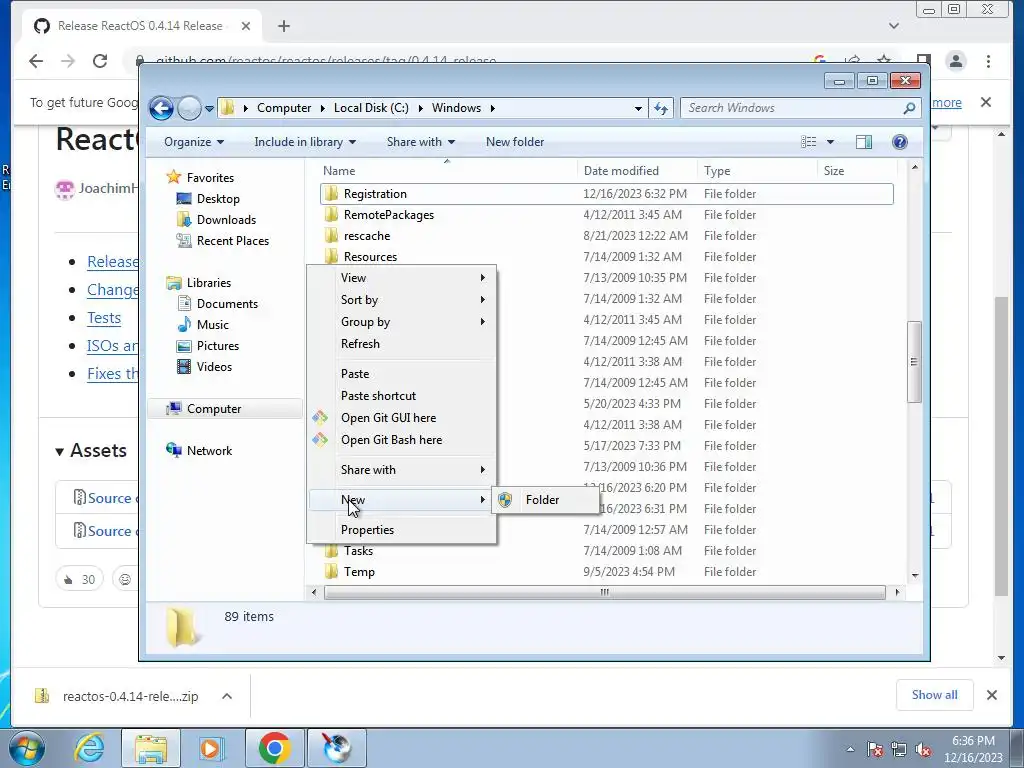Viewport: 1024px width, 768px height.
Task: Click the Start orb button
Action: [x=27, y=748]
